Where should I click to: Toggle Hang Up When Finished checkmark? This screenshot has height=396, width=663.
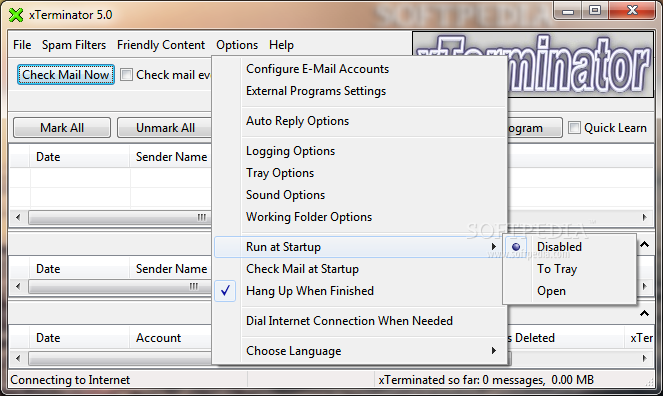(x=225, y=291)
